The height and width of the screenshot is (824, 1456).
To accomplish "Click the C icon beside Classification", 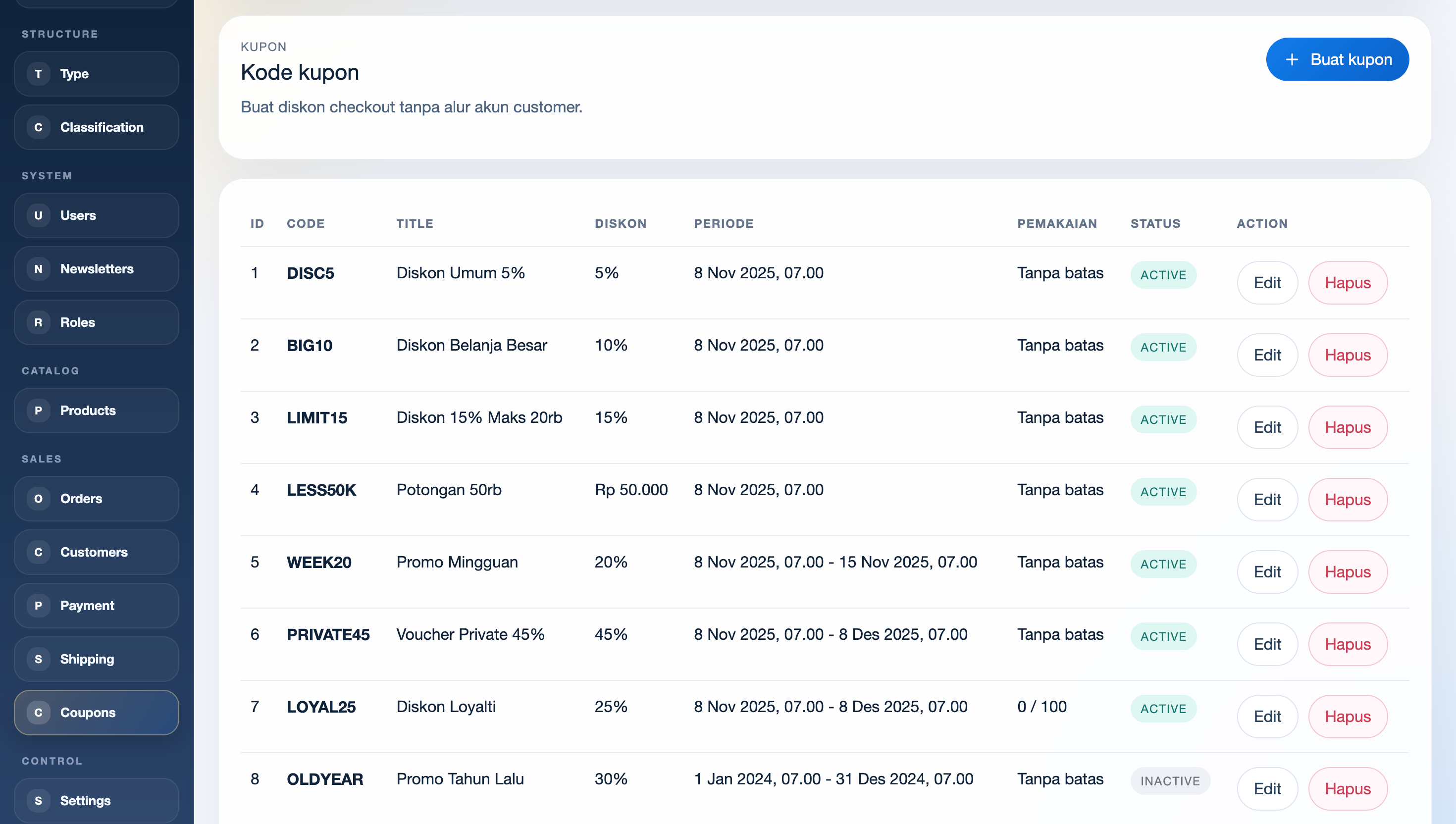I will (x=39, y=127).
